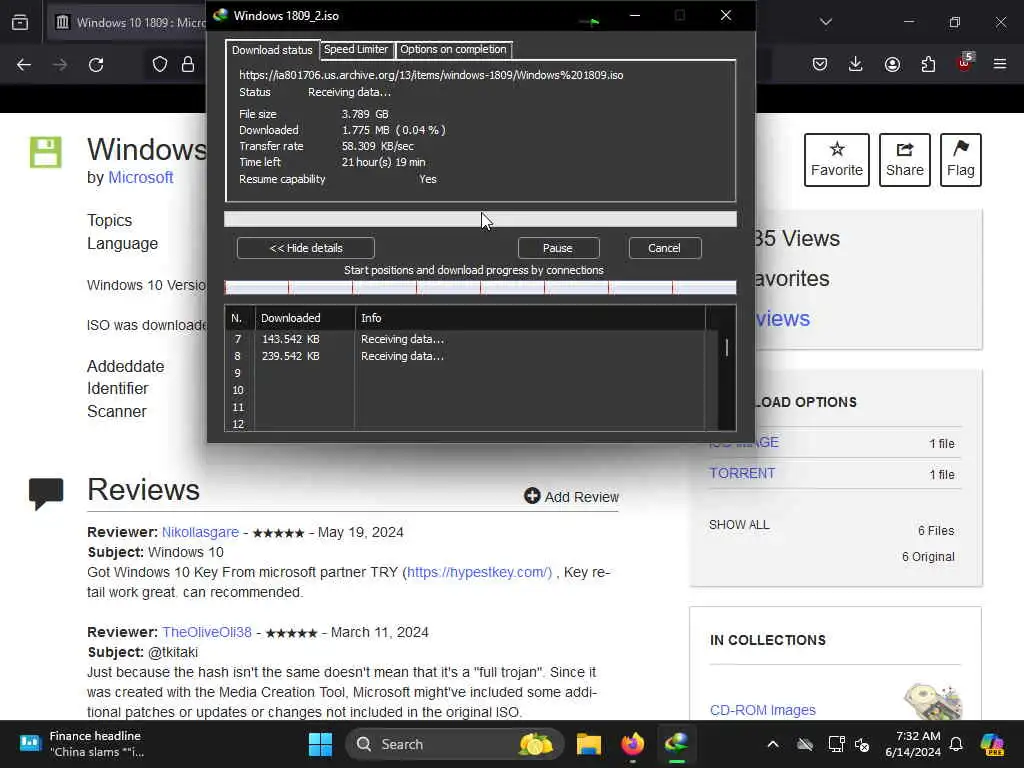Click the Reviews speech bubble icon

tap(46, 494)
